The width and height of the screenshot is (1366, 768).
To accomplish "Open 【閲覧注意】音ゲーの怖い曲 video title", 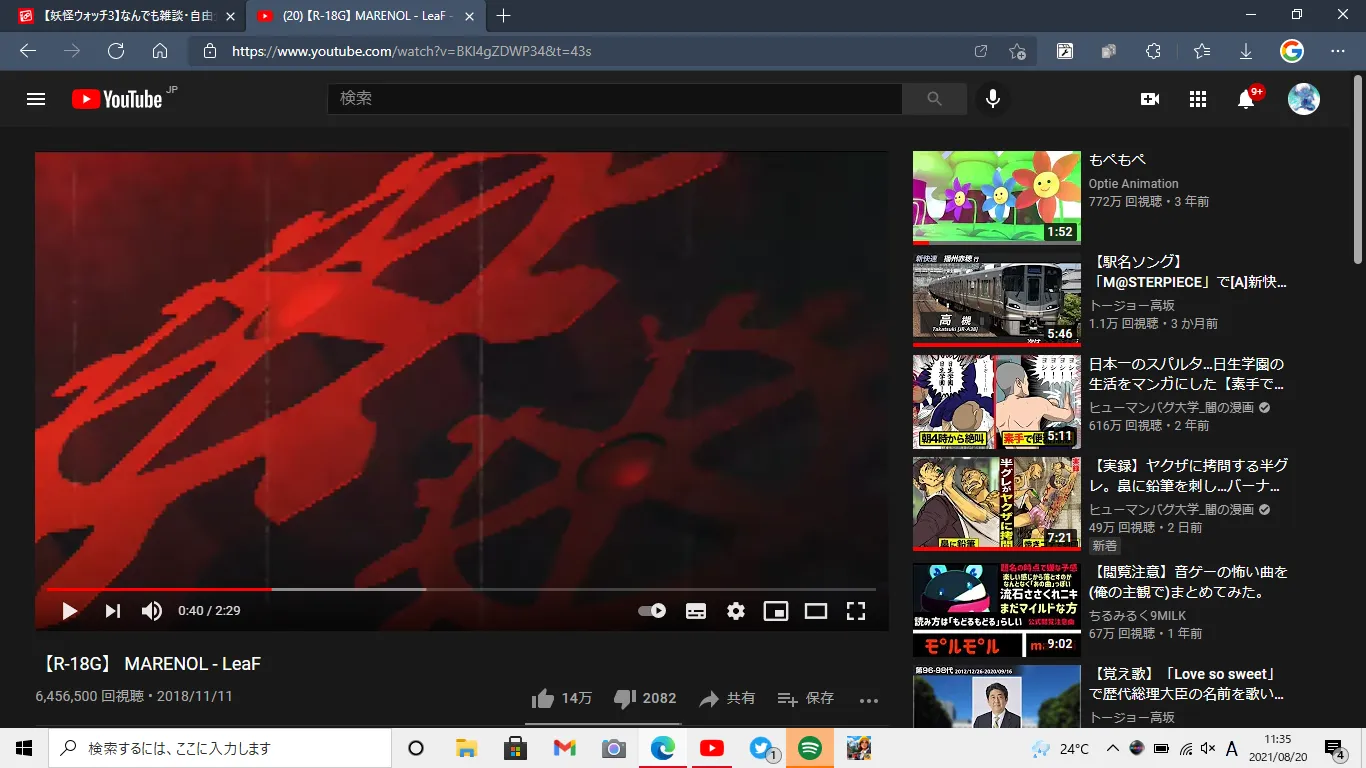I will click(1188, 582).
